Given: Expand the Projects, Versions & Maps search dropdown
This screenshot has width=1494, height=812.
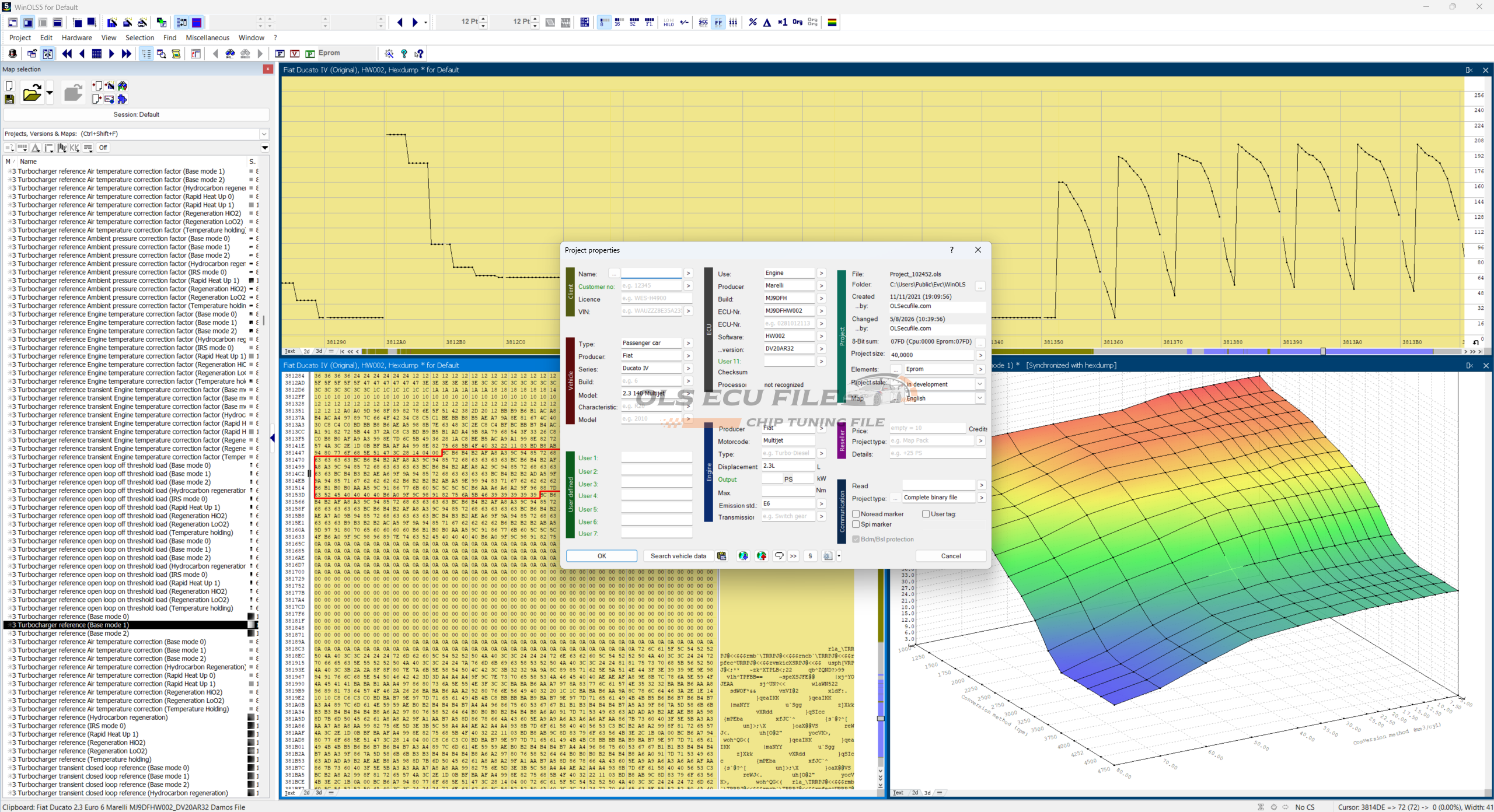Looking at the screenshot, I should point(264,134).
